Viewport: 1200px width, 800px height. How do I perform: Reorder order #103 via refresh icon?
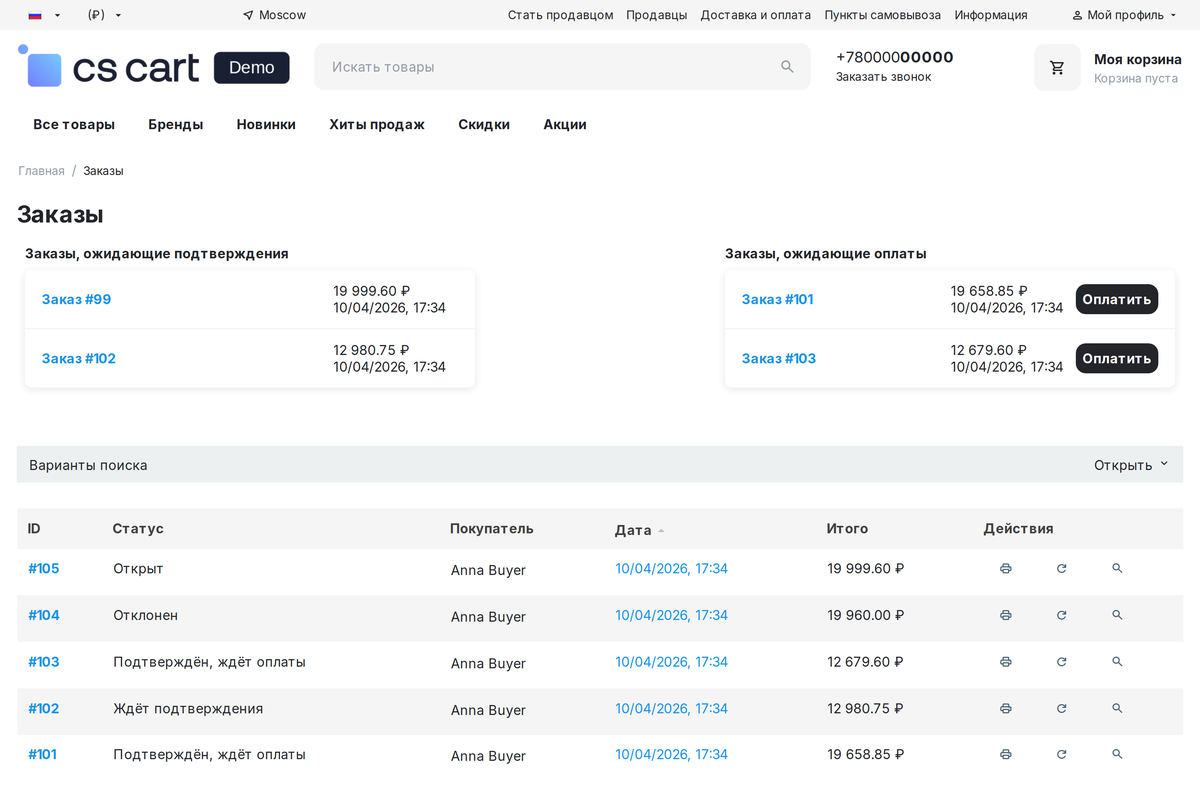tap(1061, 662)
